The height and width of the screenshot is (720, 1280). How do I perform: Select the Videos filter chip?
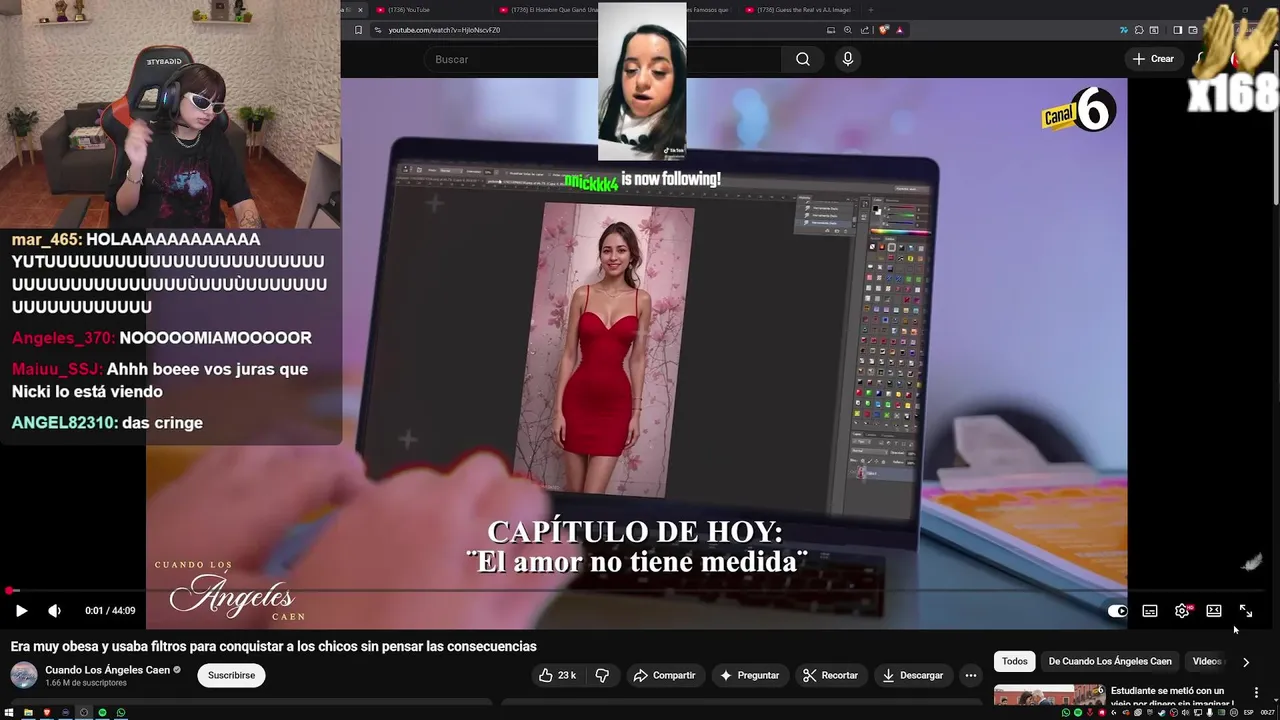pos(1206,661)
